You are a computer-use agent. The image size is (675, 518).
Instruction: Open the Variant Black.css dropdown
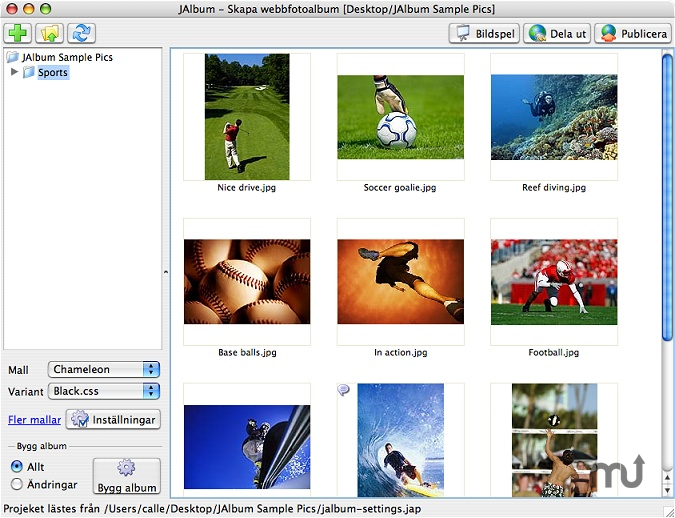(104, 391)
